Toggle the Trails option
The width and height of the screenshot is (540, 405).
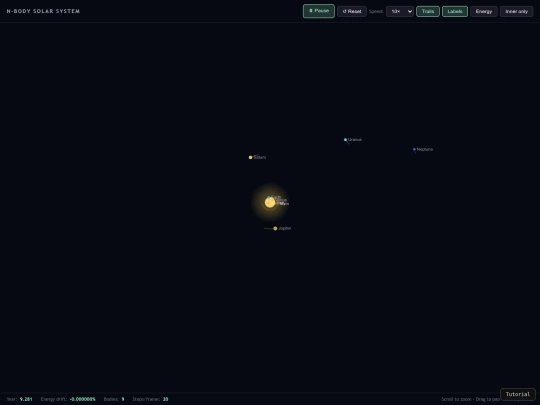click(428, 11)
